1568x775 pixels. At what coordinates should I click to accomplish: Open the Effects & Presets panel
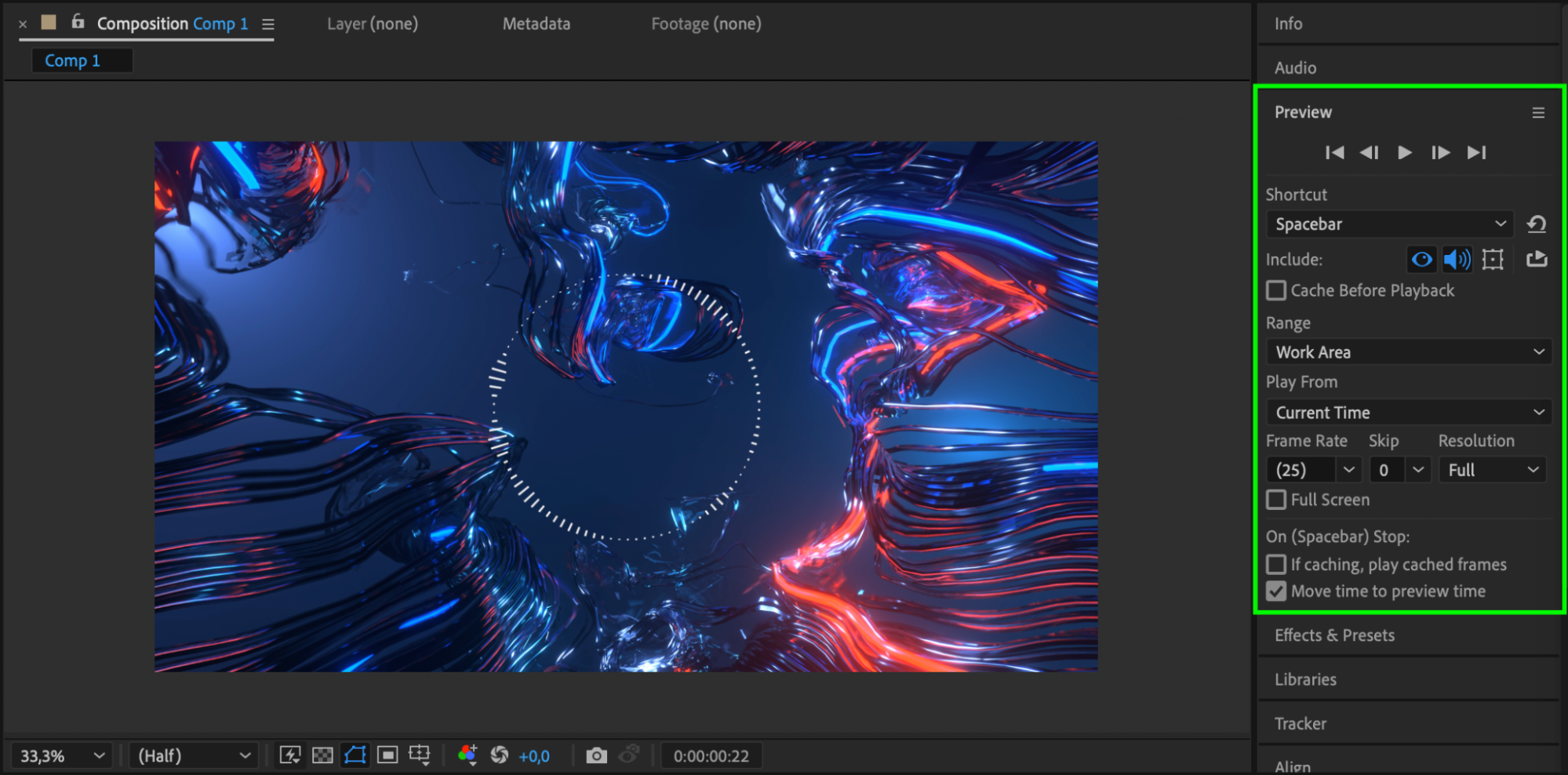tap(1333, 635)
